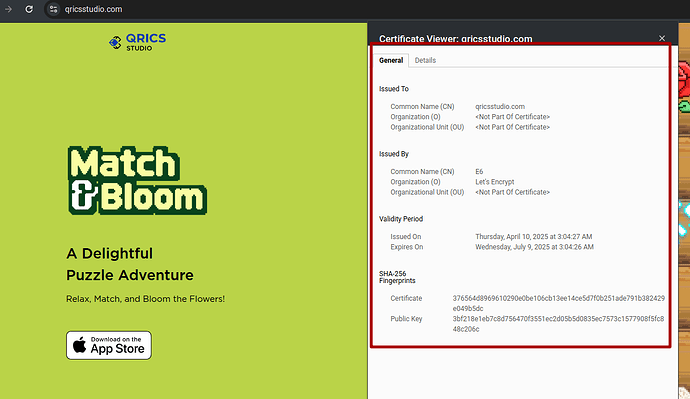Switch to the Details tab

(425, 60)
